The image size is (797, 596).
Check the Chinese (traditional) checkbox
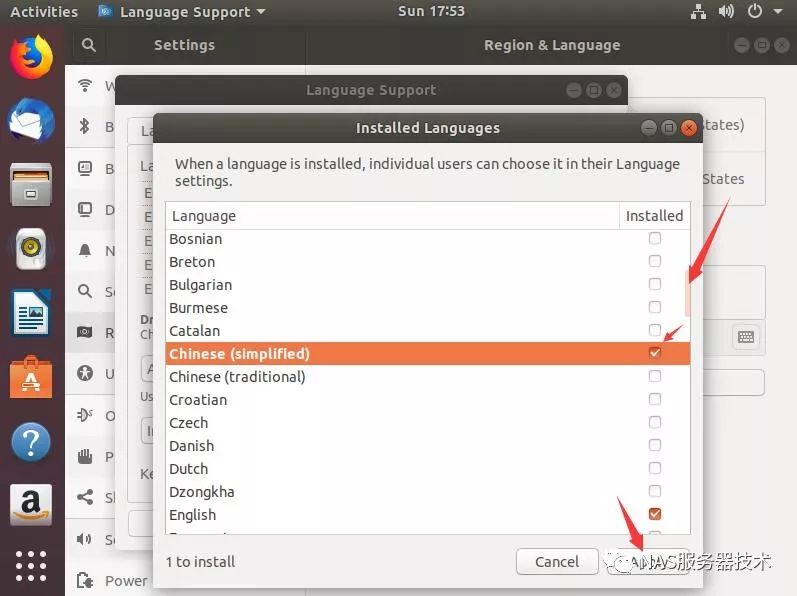click(655, 376)
